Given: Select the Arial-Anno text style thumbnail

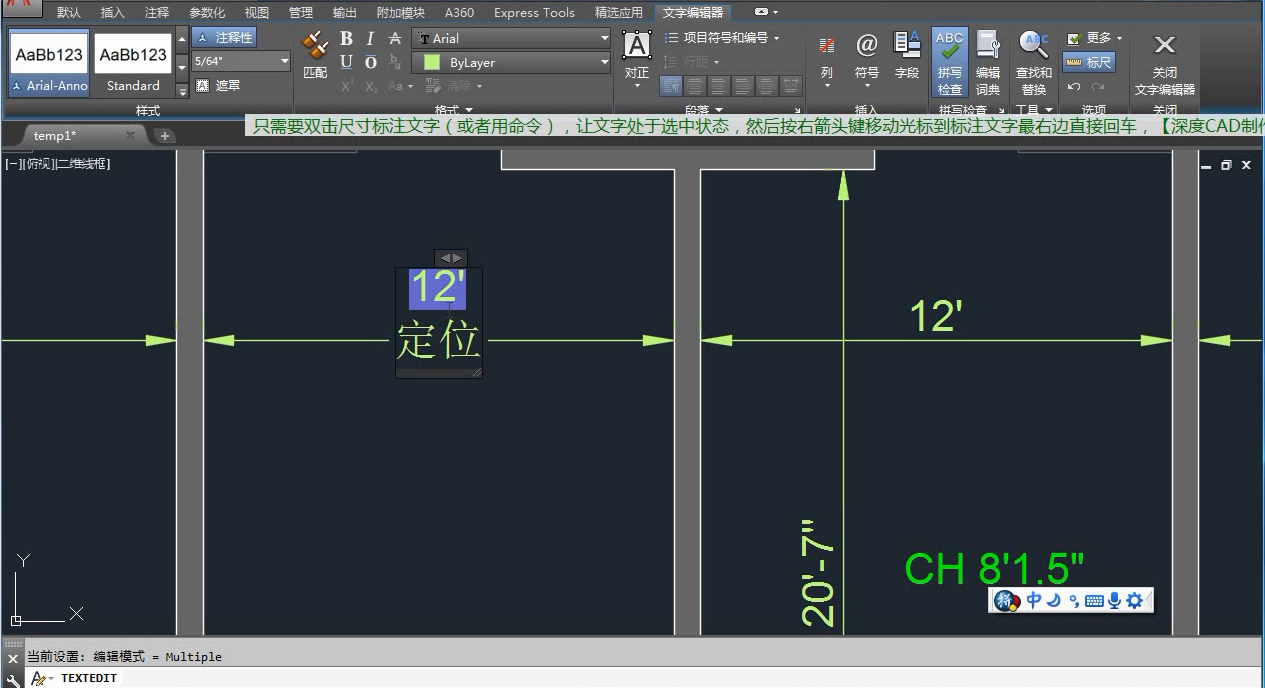Looking at the screenshot, I should (50, 63).
